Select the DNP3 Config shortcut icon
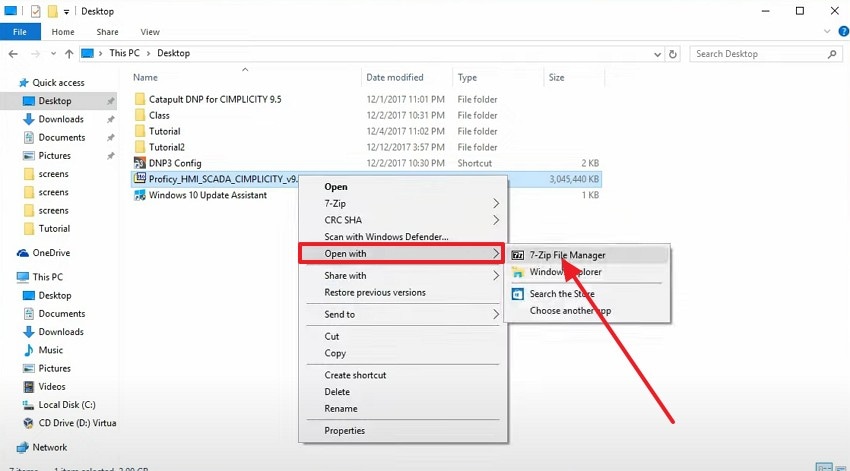Screen dimensions: 850x471 (x=140, y=163)
